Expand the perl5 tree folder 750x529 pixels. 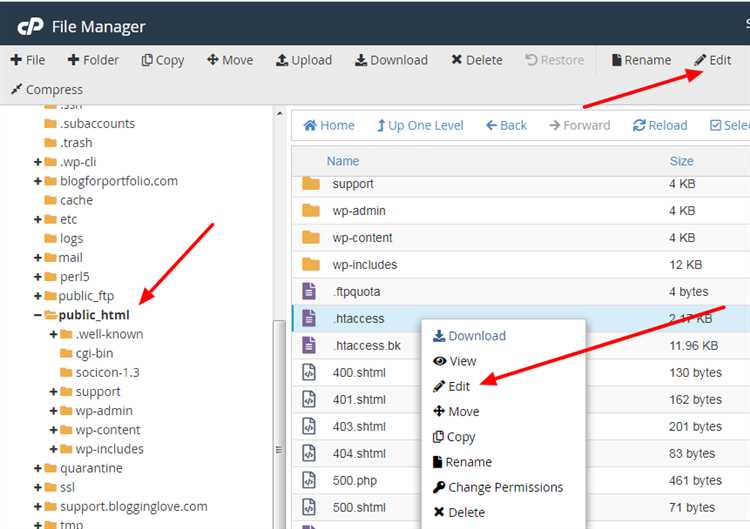38,277
